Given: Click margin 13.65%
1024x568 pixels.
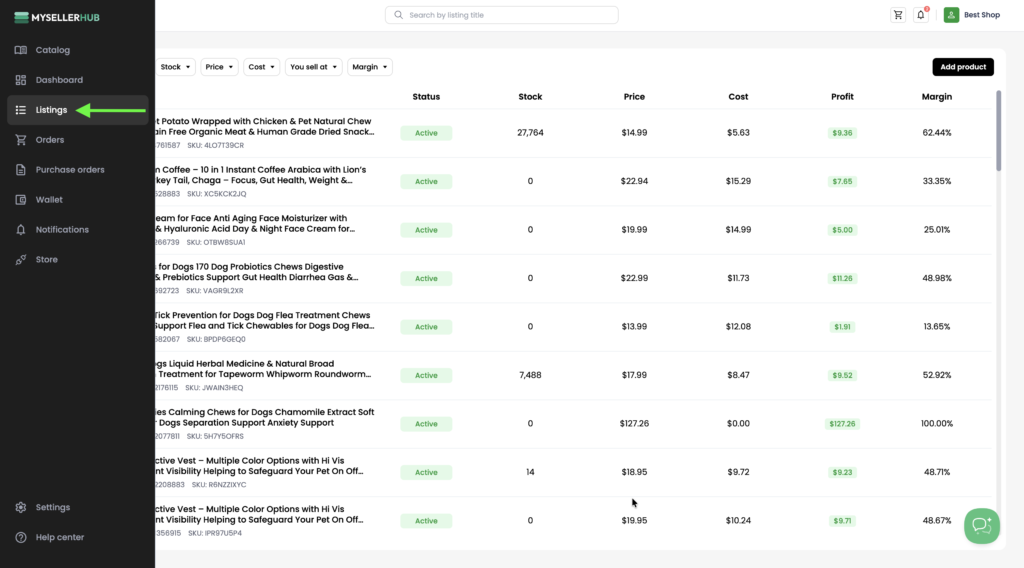Looking at the screenshot, I should [936, 326].
